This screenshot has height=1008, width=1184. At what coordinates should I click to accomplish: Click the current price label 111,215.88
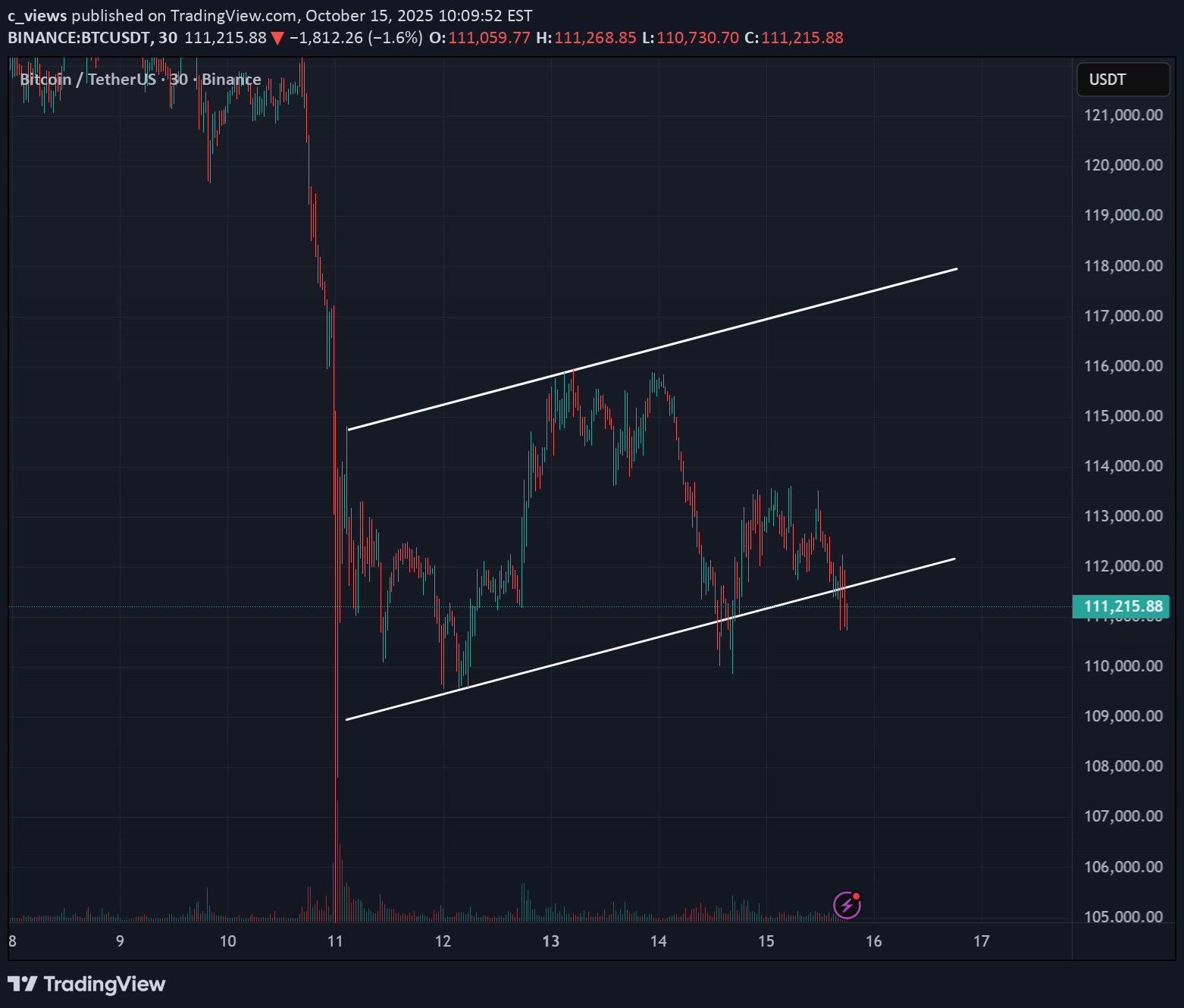pyautogui.click(x=1122, y=606)
